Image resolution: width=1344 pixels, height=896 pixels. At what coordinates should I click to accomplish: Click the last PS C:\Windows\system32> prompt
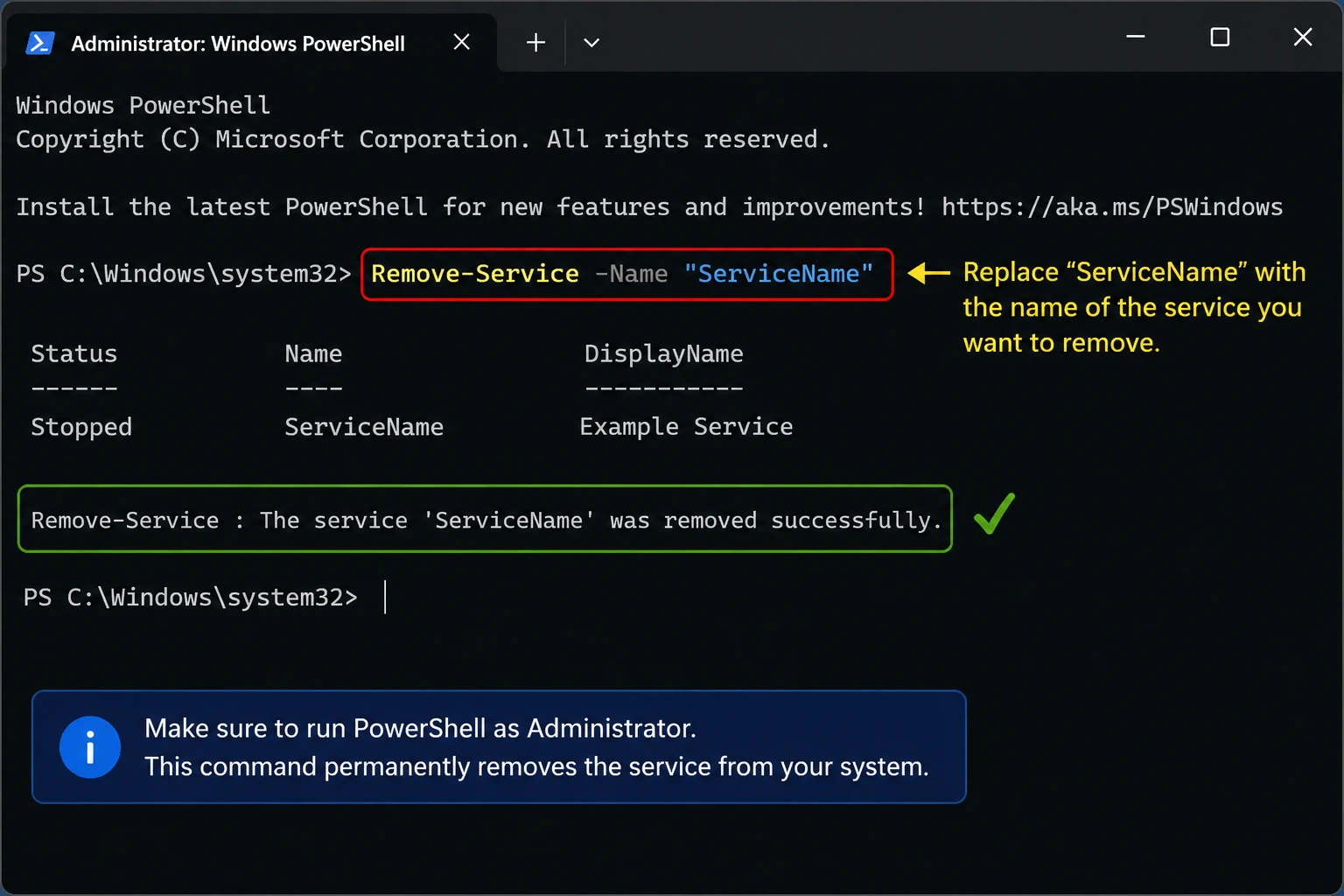click(x=191, y=598)
